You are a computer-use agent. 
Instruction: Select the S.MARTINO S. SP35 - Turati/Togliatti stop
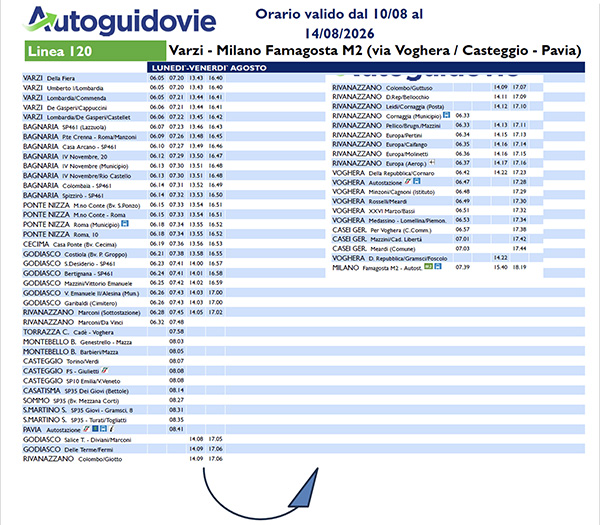tap(75, 420)
